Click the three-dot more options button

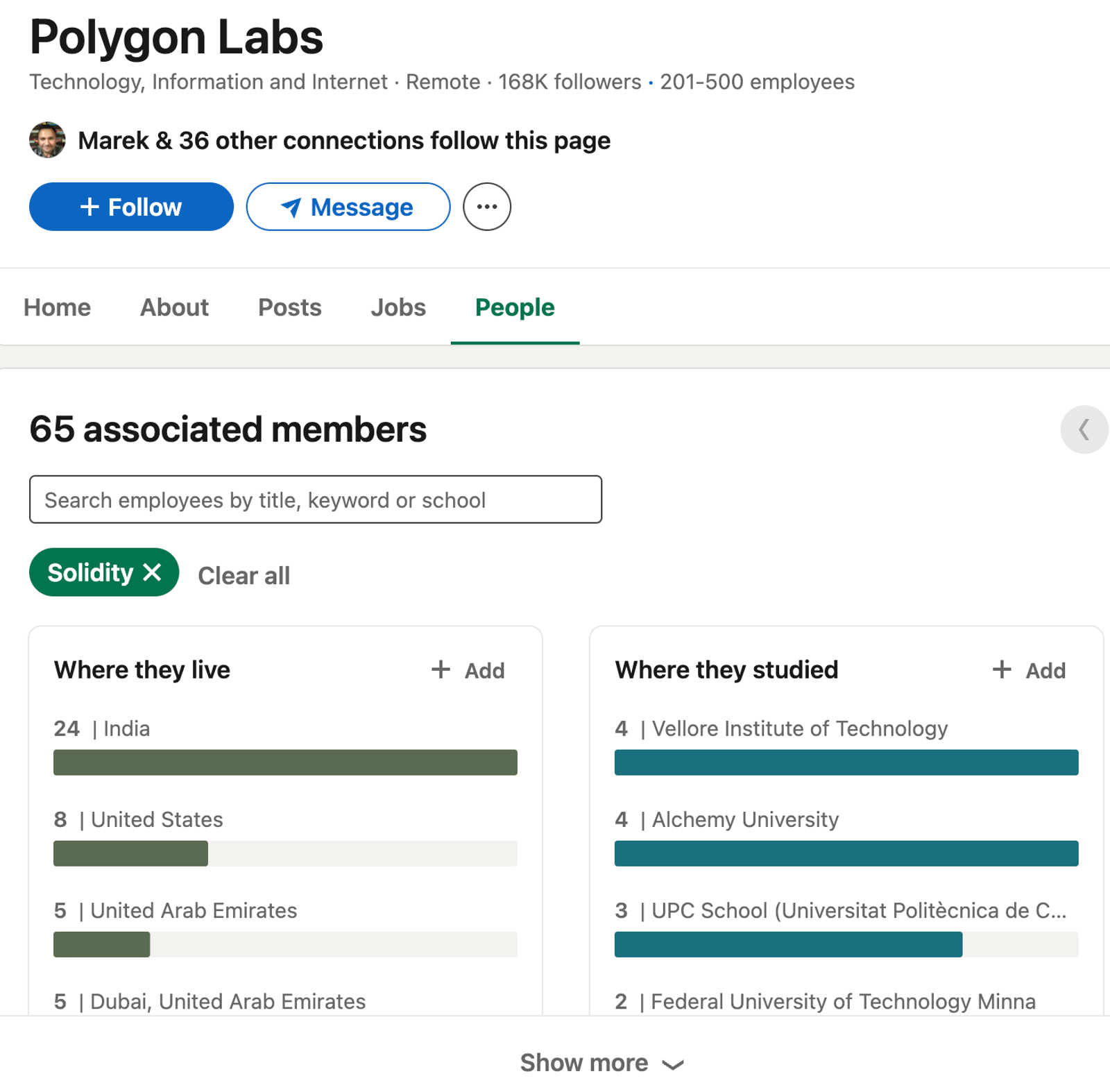(487, 207)
